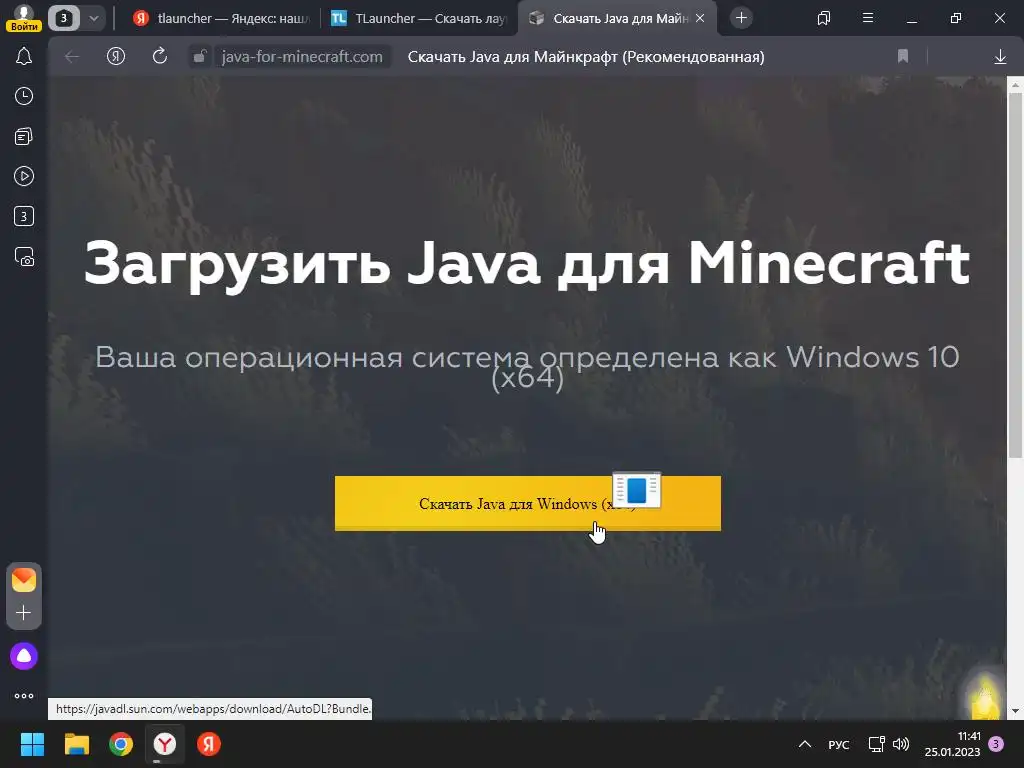The height and width of the screenshot is (768, 1024).
Task: Open browsing history clock icon
Action: (24, 97)
